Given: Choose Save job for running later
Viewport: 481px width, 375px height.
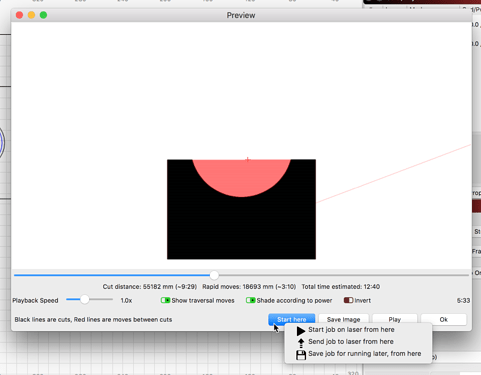Looking at the screenshot, I should click(358, 354).
